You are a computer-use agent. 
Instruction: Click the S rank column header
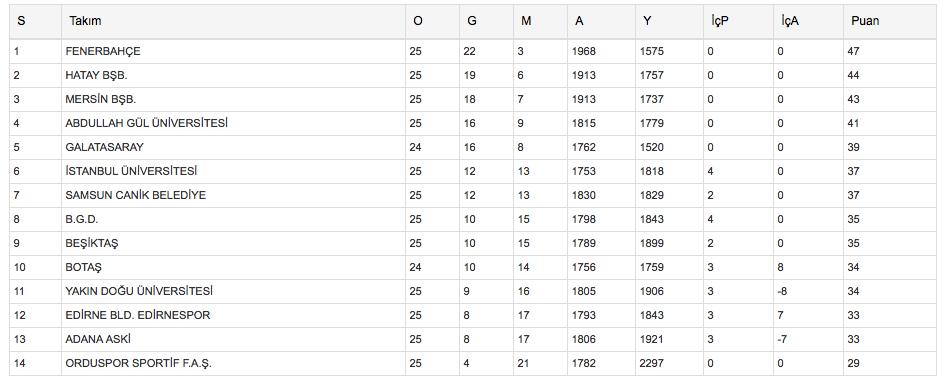21,21
